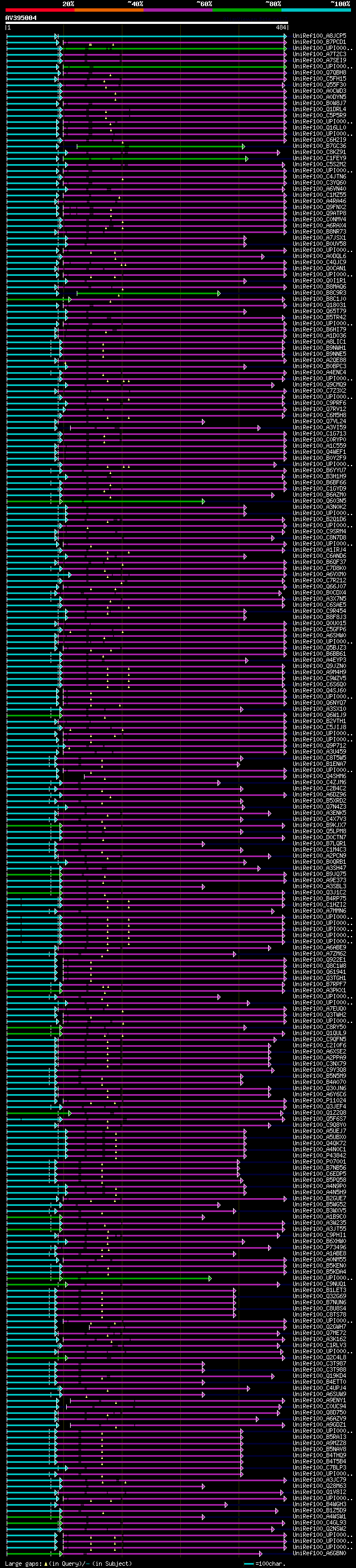Click the white query sequence bar

click(x=147, y=22)
